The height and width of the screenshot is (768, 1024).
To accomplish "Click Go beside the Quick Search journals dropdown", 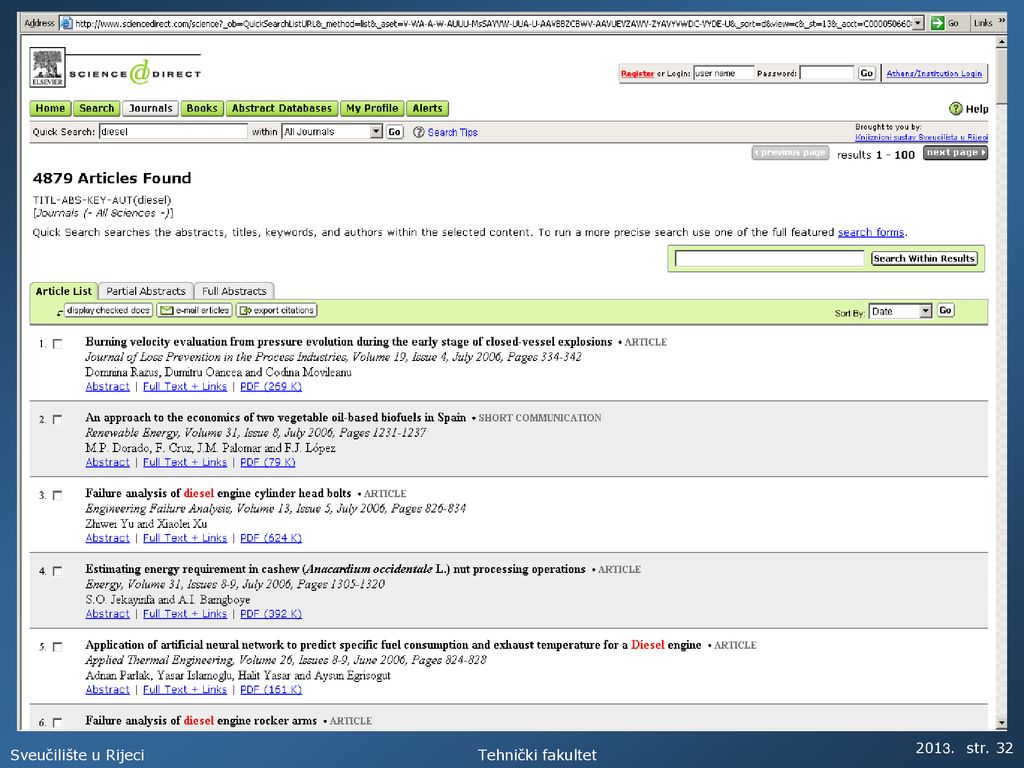I will [394, 132].
